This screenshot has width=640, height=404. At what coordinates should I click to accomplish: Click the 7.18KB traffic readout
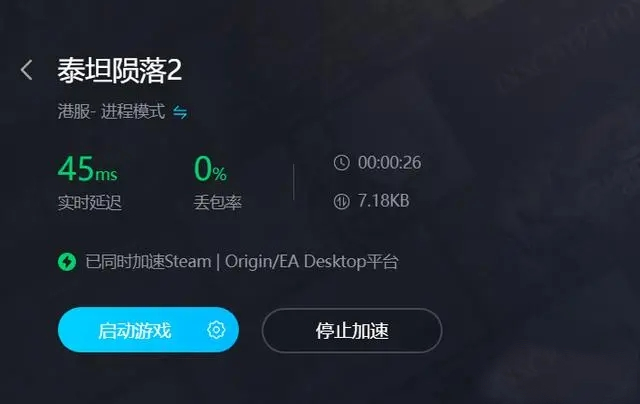[x=383, y=201]
